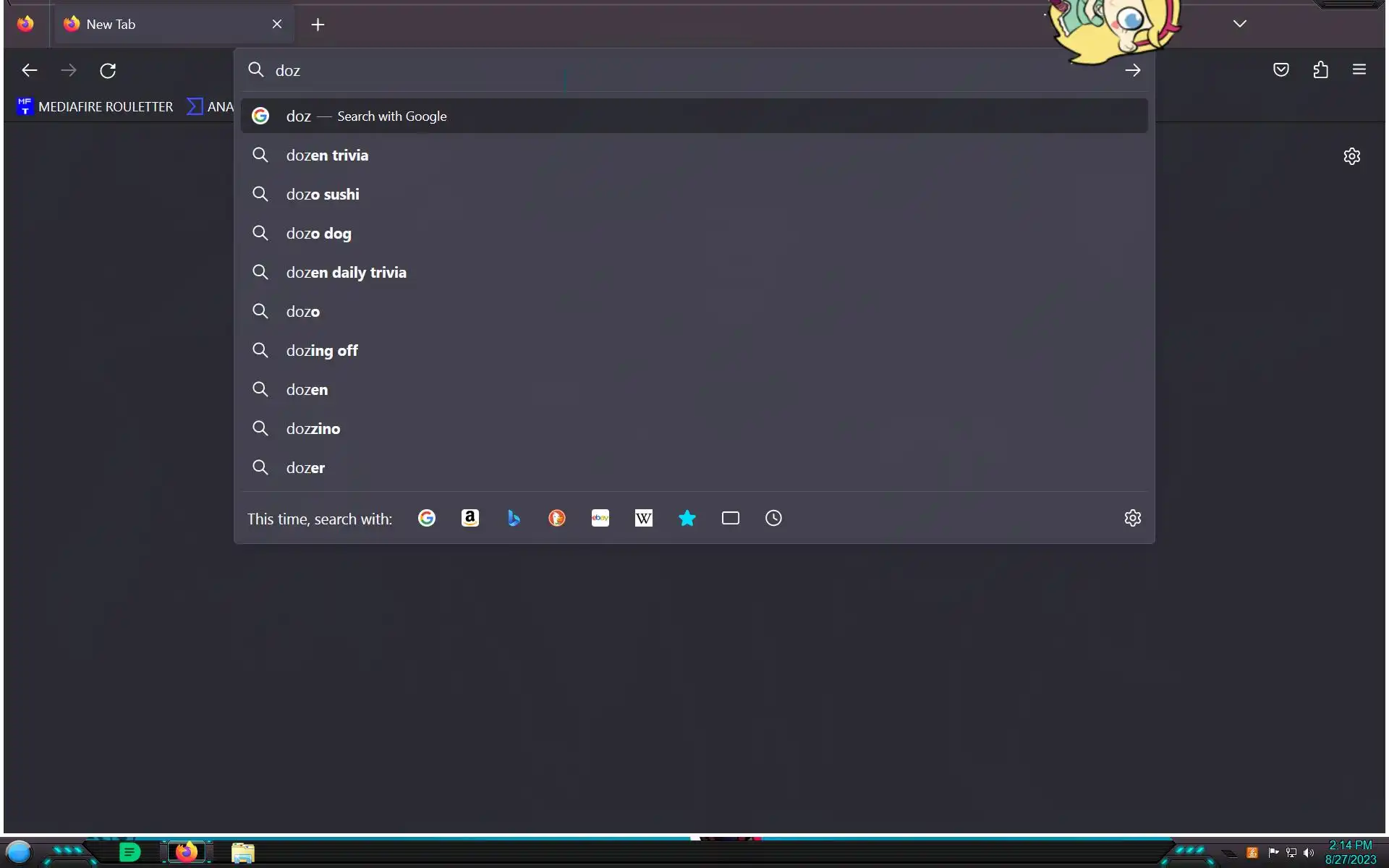The image size is (1389, 868).
Task: Search with Bing one-off engine icon
Action: tap(514, 518)
